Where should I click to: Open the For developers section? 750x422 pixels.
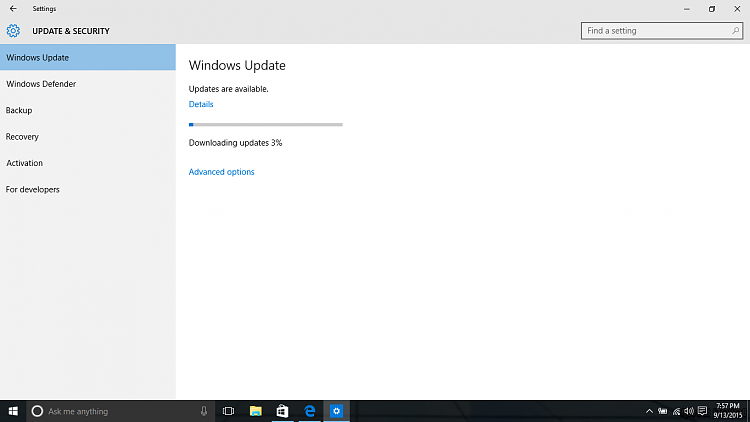tap(88, 189)
